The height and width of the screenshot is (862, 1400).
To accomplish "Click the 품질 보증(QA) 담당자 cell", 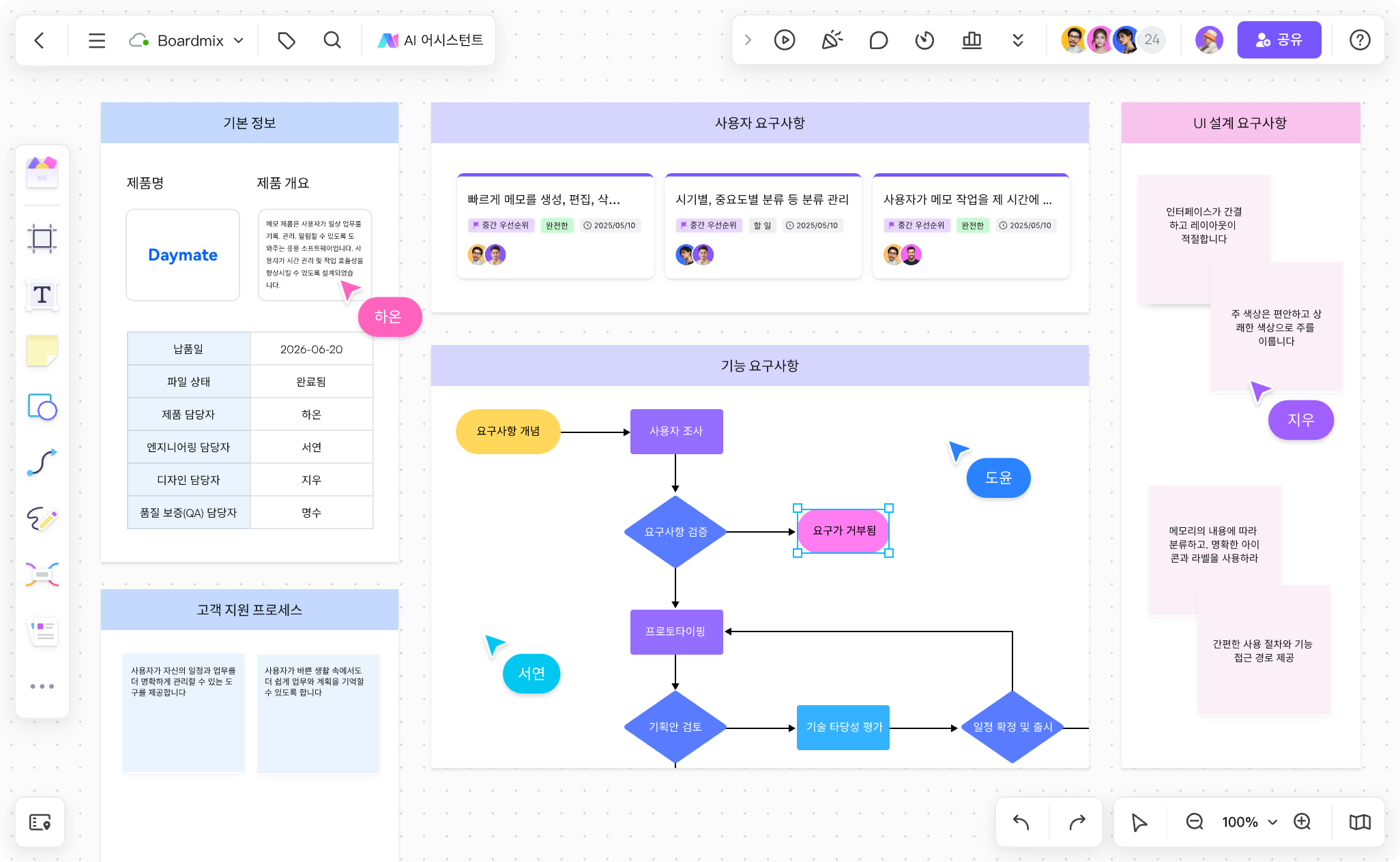I will pos(189,513).
